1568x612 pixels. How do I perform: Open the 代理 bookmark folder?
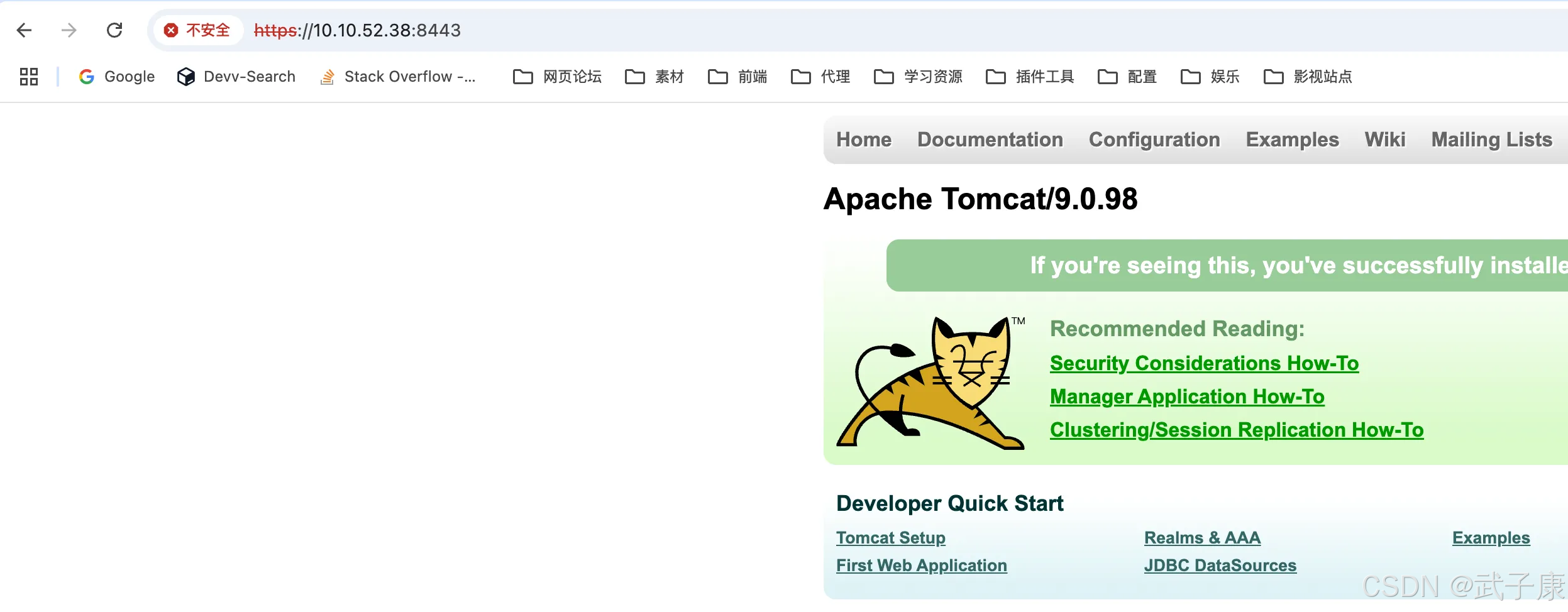click(x=820, y=77)
